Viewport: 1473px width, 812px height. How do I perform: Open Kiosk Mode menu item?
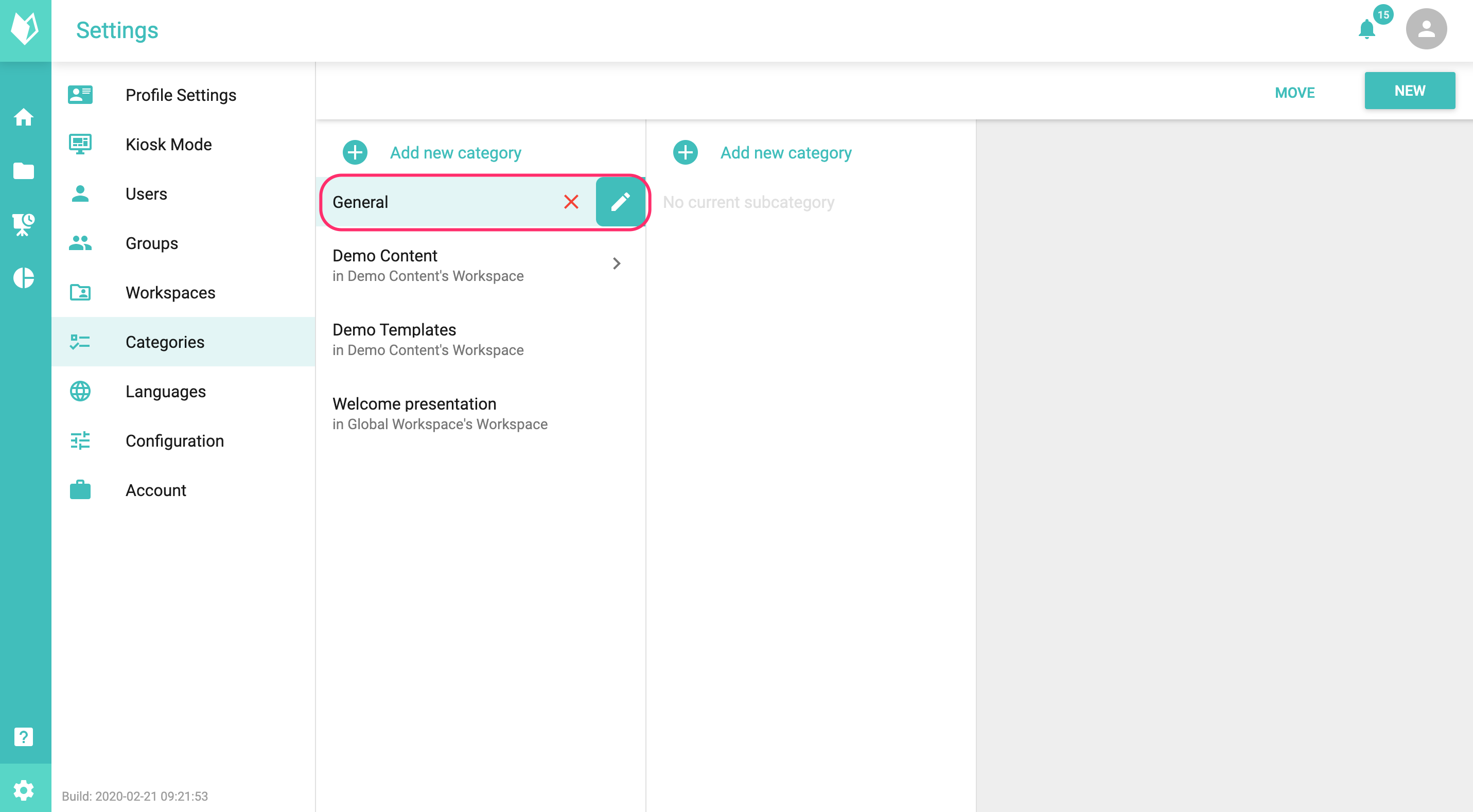183,144
